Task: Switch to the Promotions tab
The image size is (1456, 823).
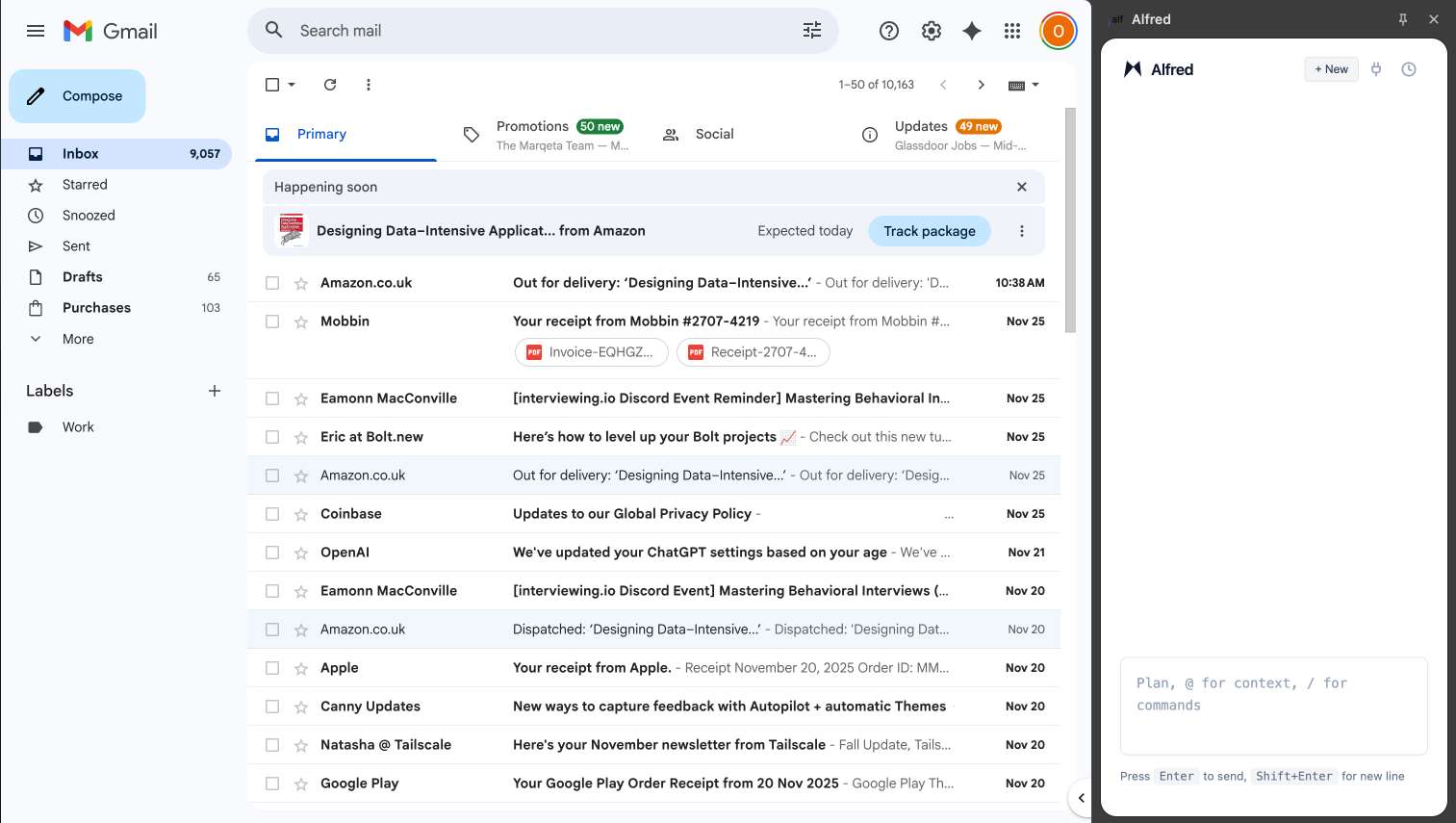Action: [533, 134]
